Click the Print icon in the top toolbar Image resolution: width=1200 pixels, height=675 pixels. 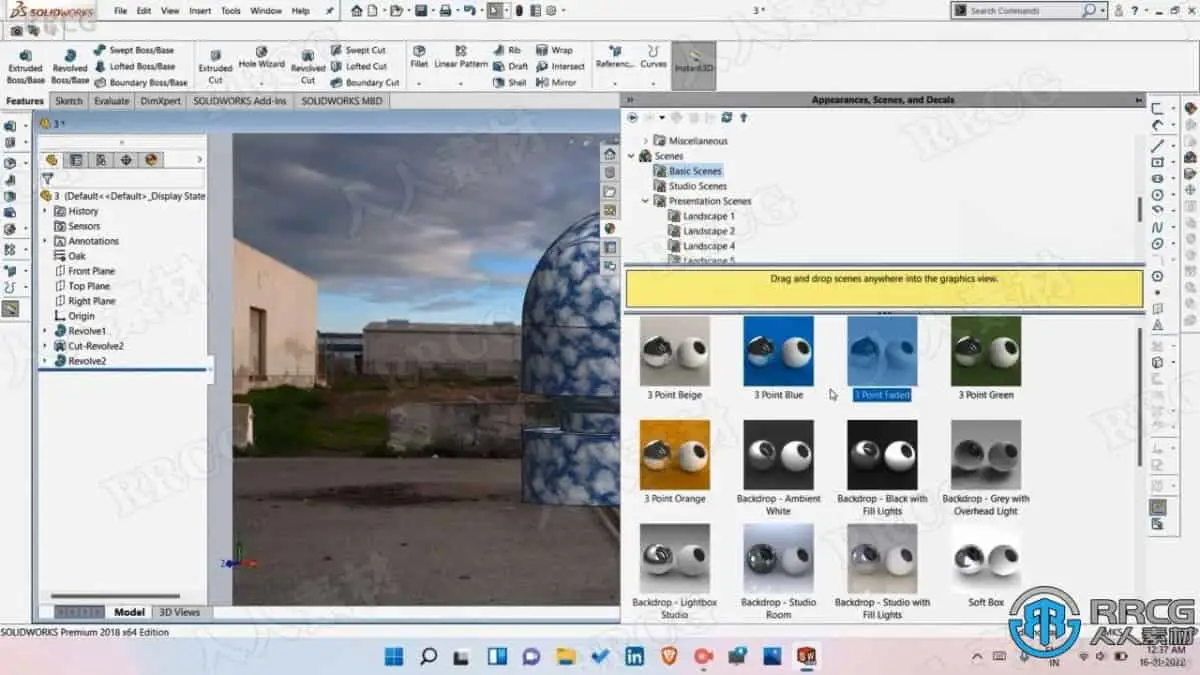point(445,10)
